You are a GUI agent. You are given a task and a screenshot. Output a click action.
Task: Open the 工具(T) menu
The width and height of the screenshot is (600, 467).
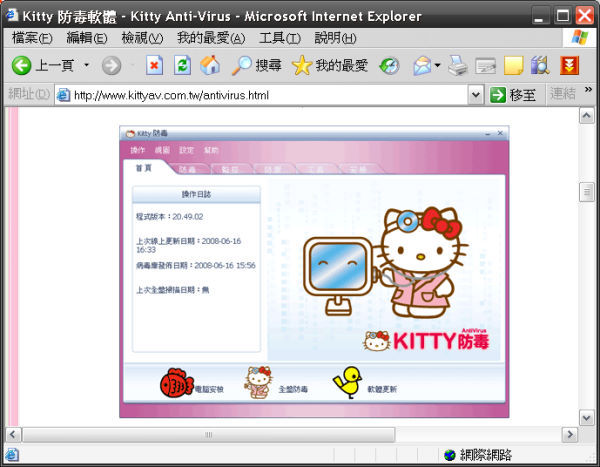coord(280,38)
